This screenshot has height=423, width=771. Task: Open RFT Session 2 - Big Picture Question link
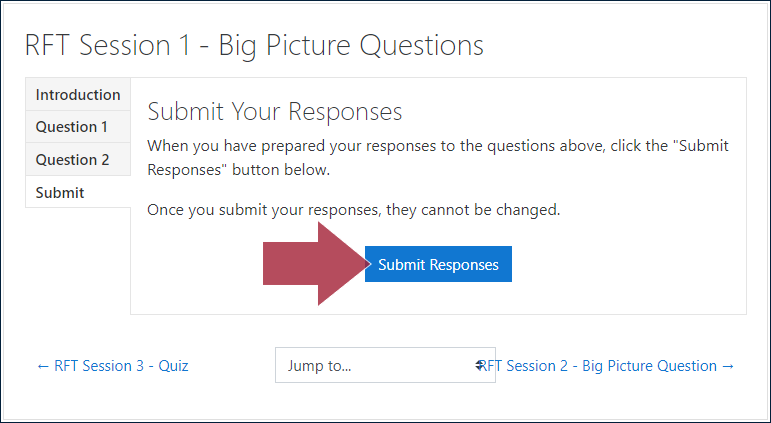pos(608,366)
